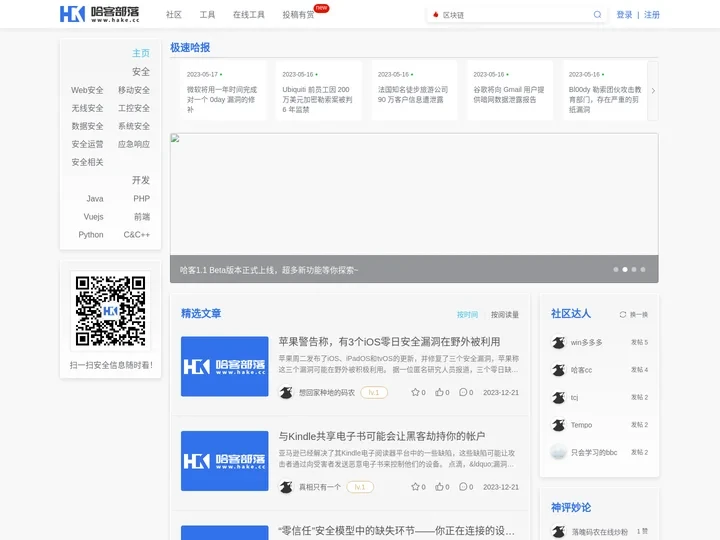Viewport: 720px width, 540px height.
Task: Open PHP development category
Action: [141, 198]
